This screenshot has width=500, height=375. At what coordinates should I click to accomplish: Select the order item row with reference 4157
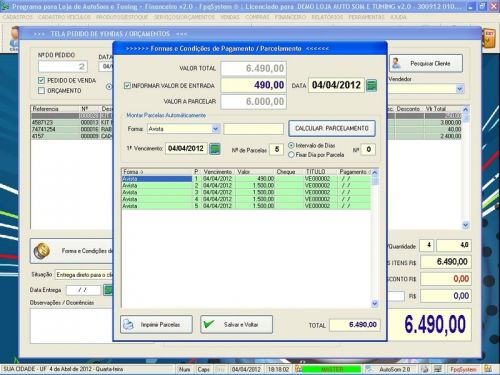[x=72, y=136]
